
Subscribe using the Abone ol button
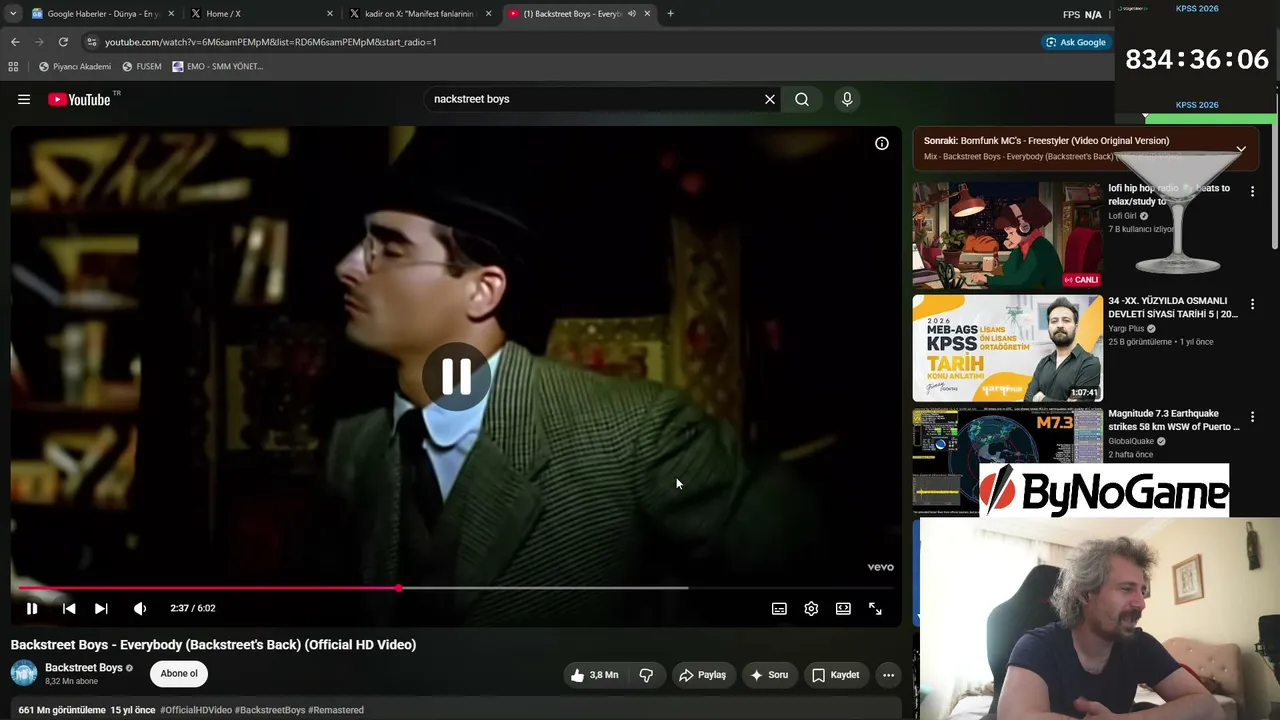[x=179, y=673]
